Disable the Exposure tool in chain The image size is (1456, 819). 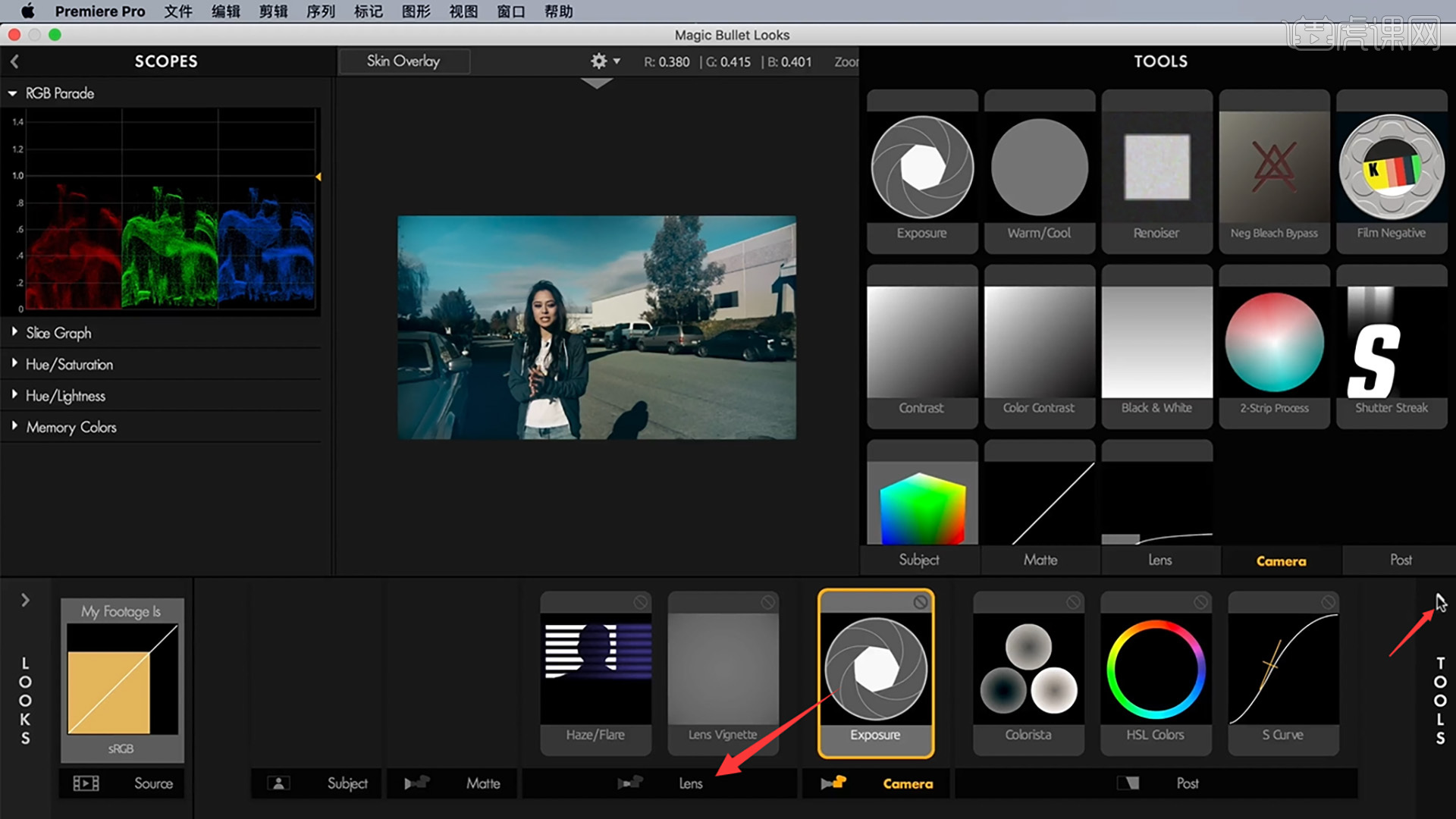[x=920, y=602]
